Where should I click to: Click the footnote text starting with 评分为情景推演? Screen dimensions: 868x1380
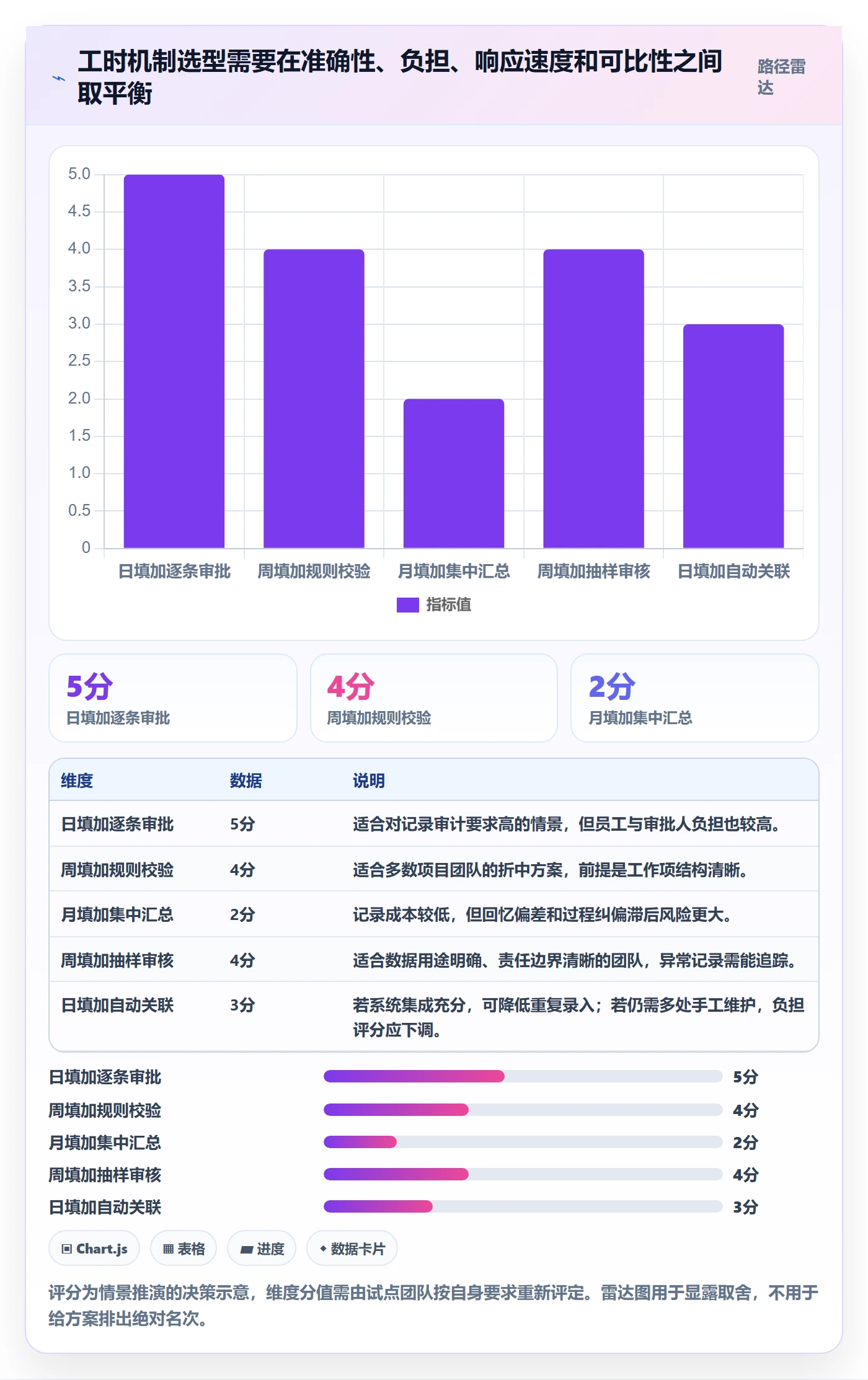coord(433,1306)
